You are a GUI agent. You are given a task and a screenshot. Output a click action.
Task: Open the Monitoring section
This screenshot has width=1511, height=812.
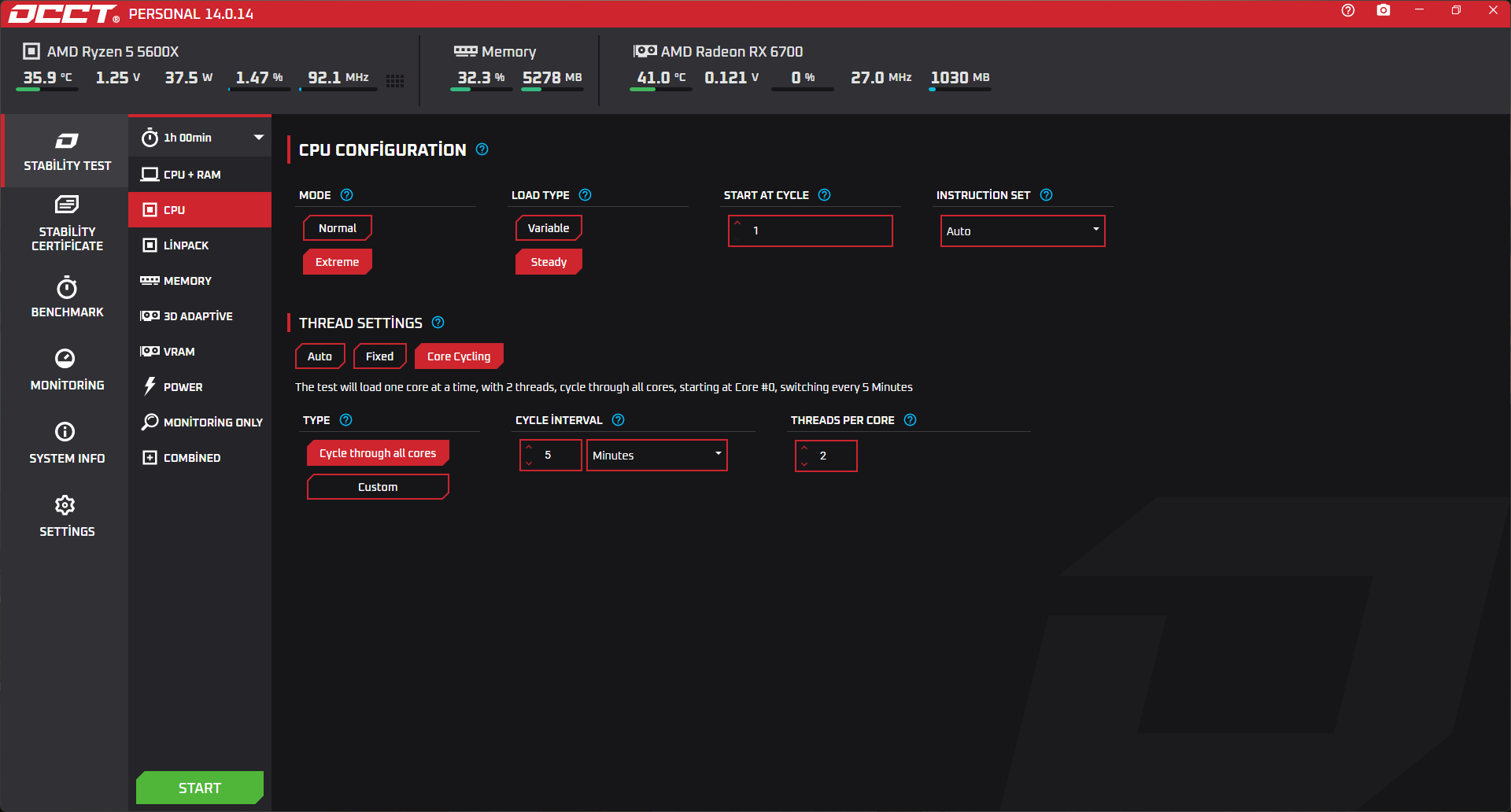click(x=67, y=370)
